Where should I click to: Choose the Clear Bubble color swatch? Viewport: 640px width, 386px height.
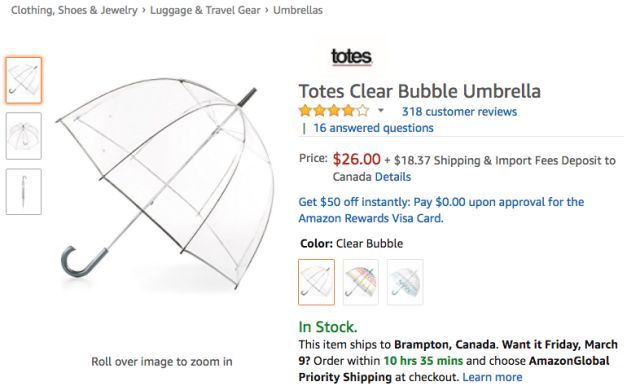pyautogui.click(x=316, y=282)
